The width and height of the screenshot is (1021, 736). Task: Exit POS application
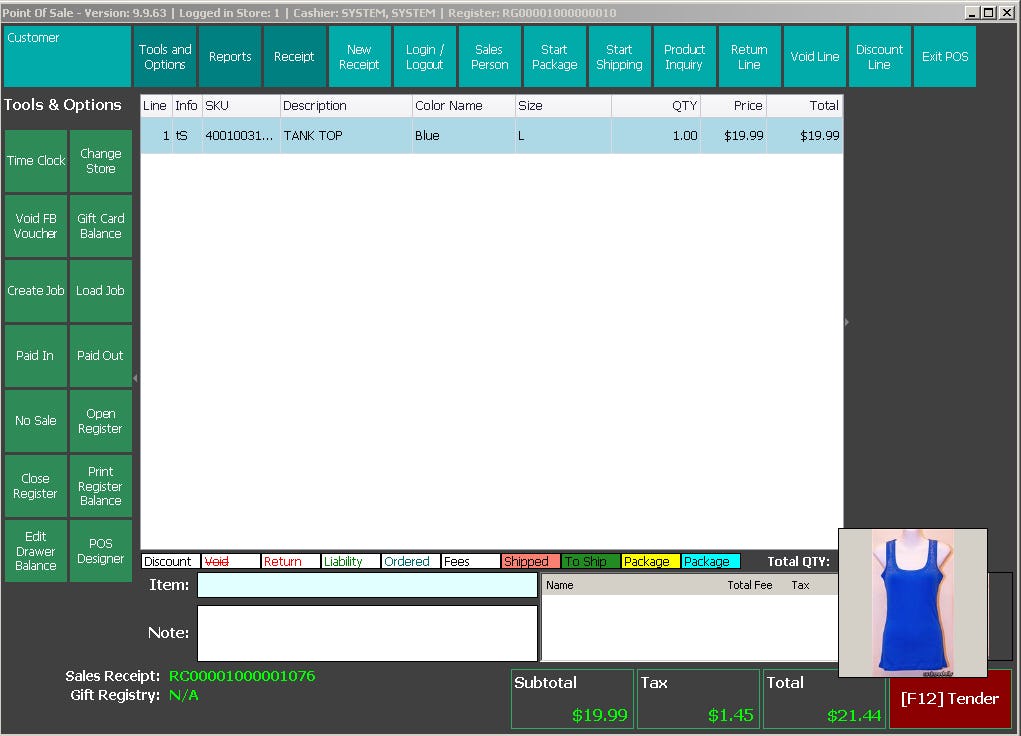tap(945, 57)
